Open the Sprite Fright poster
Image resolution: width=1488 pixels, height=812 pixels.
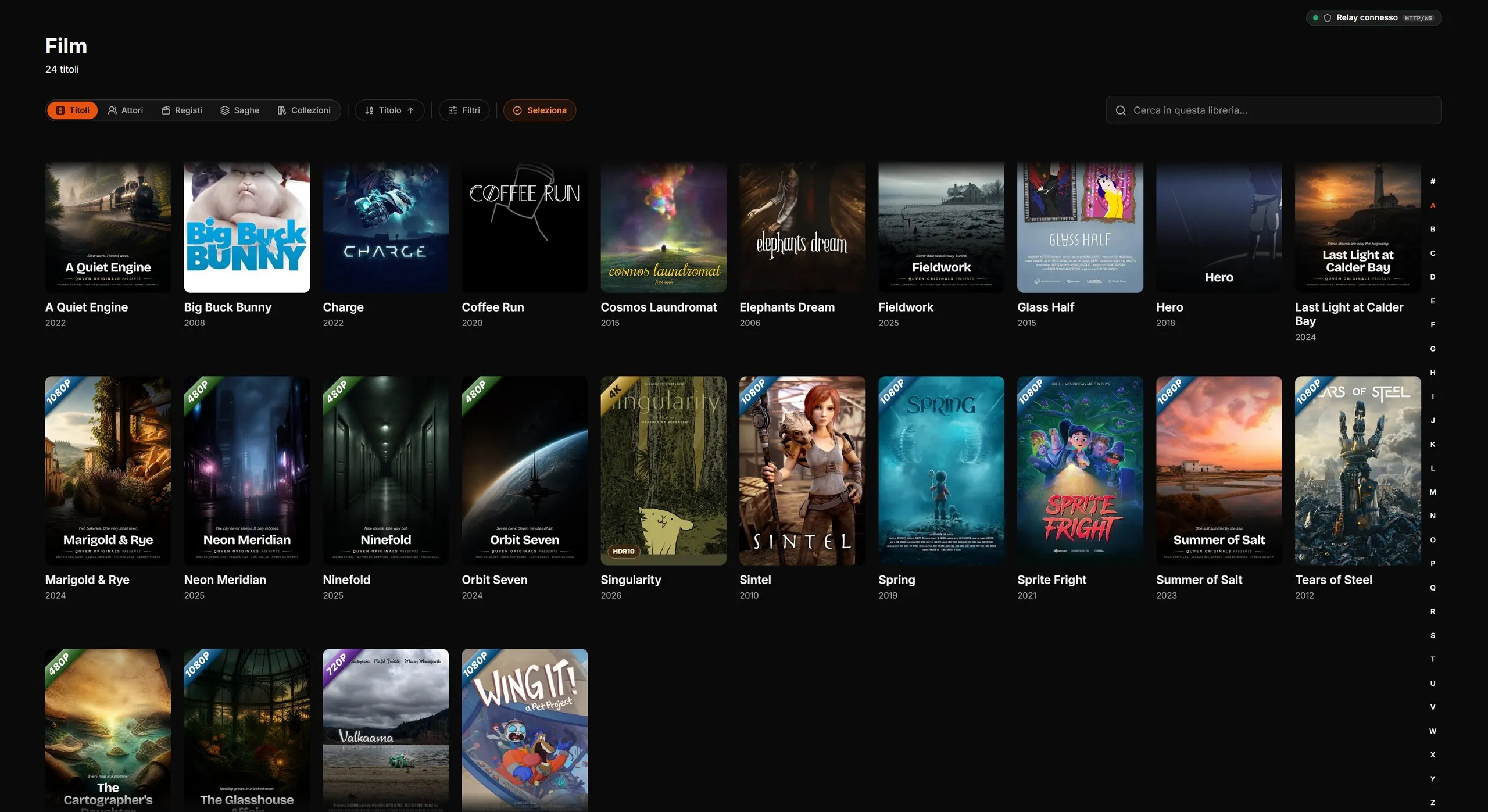tap(1080, 471)
